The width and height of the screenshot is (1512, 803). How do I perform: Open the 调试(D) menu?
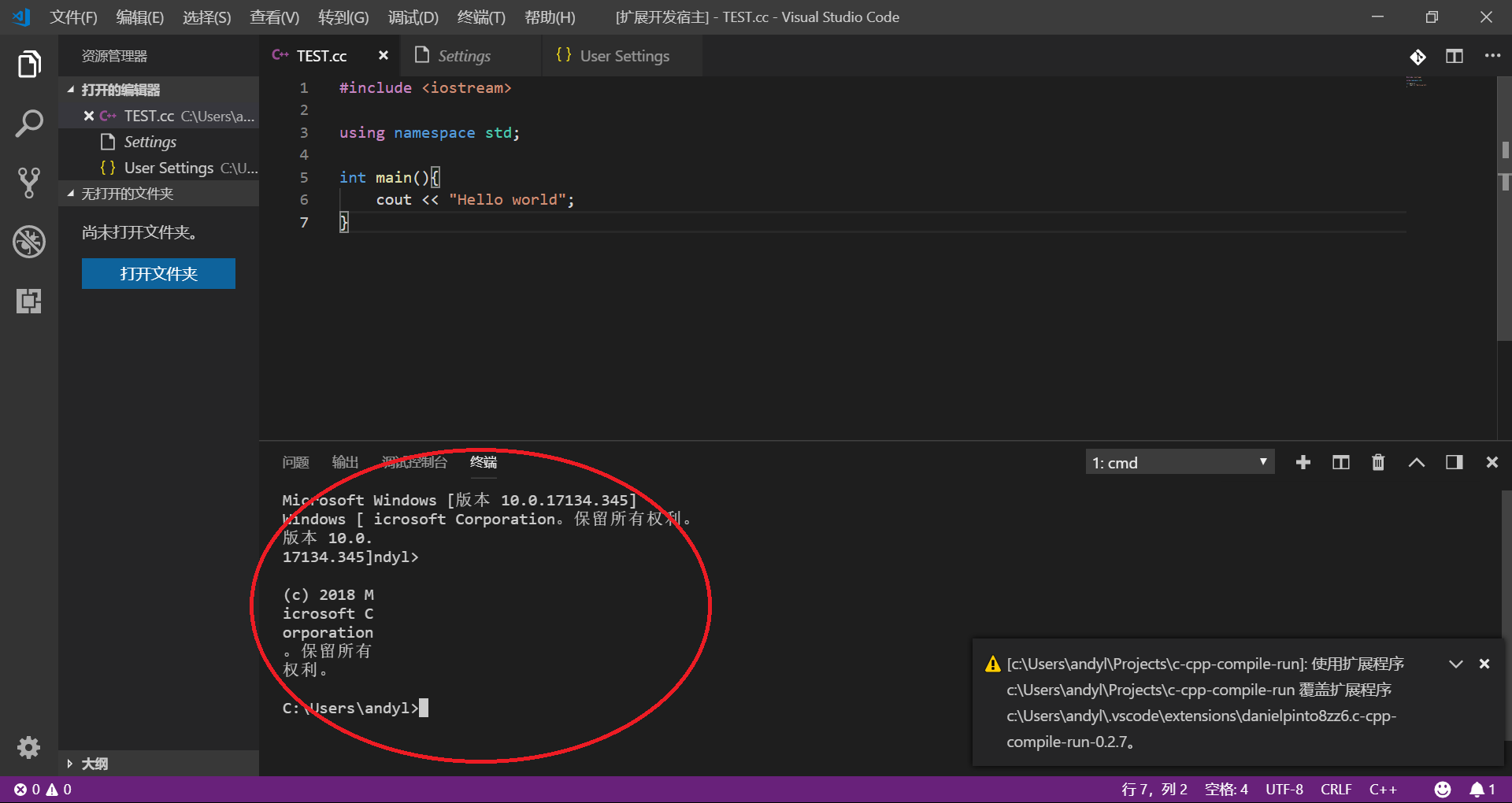pos(413,17)
